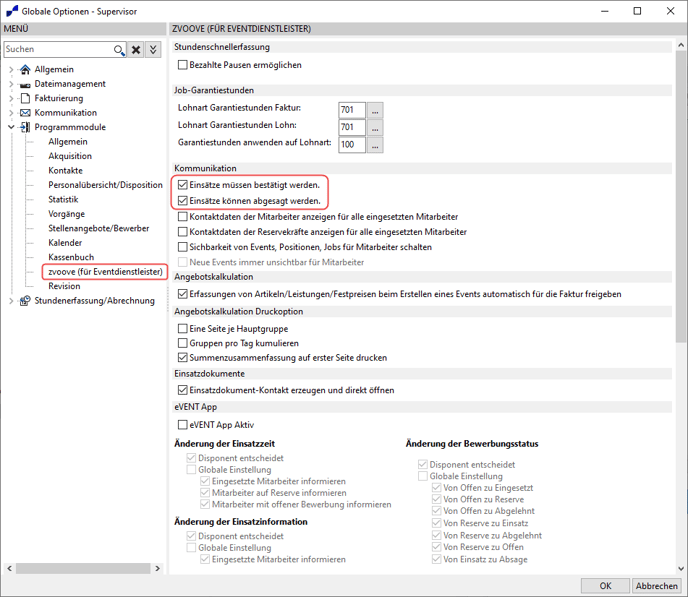Uncheck Summenzusammenfassung auf erster Seite drucken
The height and width of the screenshot is (597, 688).
click(x=183, y=357)
